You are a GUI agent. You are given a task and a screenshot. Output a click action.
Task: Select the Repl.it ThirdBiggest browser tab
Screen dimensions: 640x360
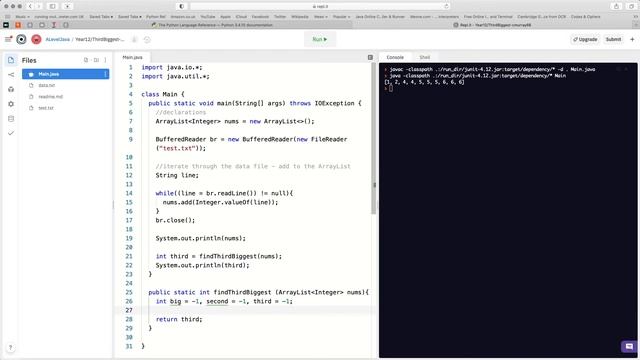pos(492,25)
